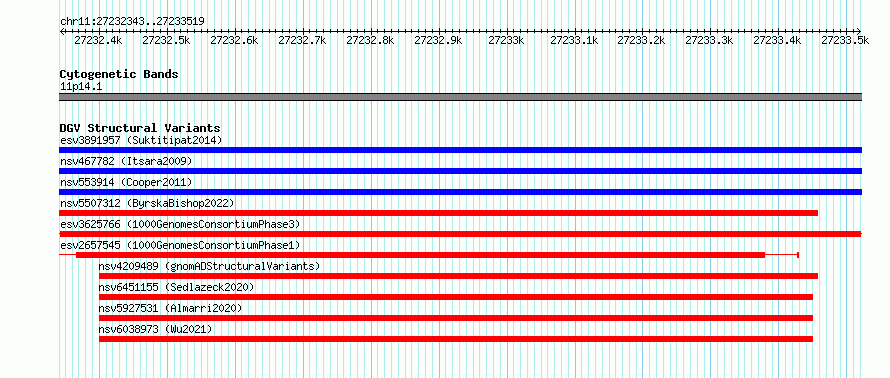Click the 27232.4k ruler tick label
890x378 pixels.
pos(98,40)
